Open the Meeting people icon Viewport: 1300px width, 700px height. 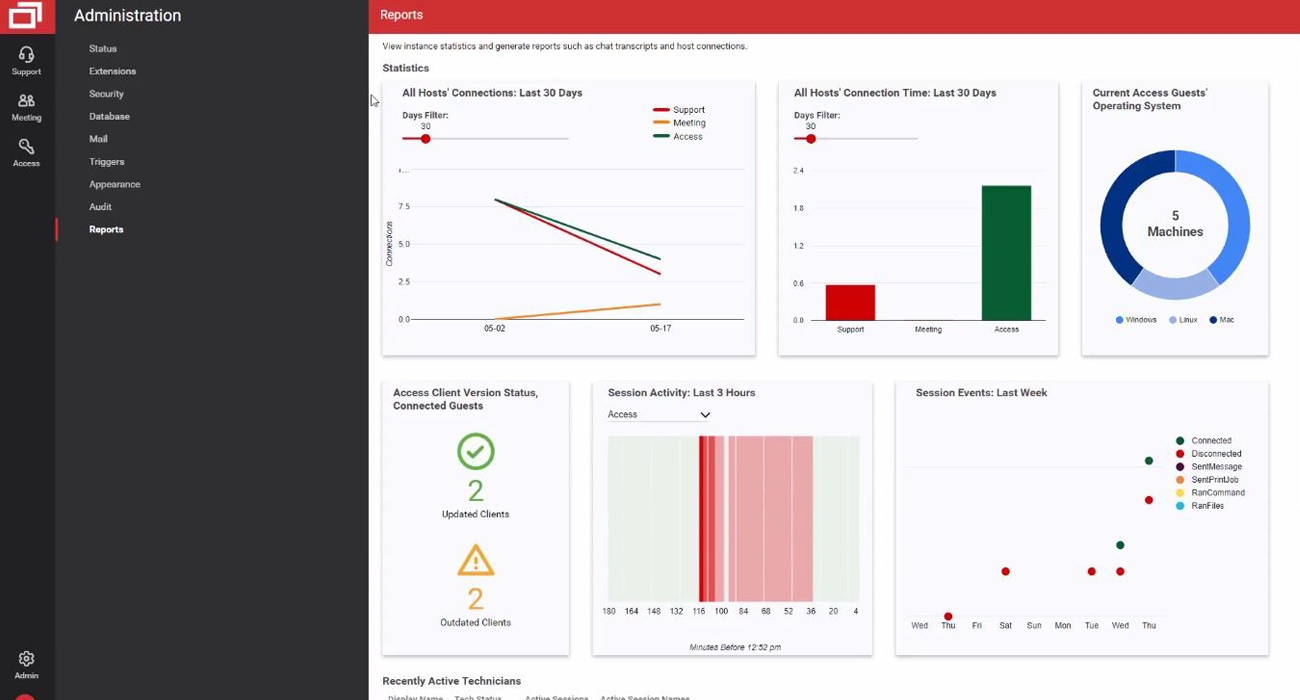(x=26, y=101)
